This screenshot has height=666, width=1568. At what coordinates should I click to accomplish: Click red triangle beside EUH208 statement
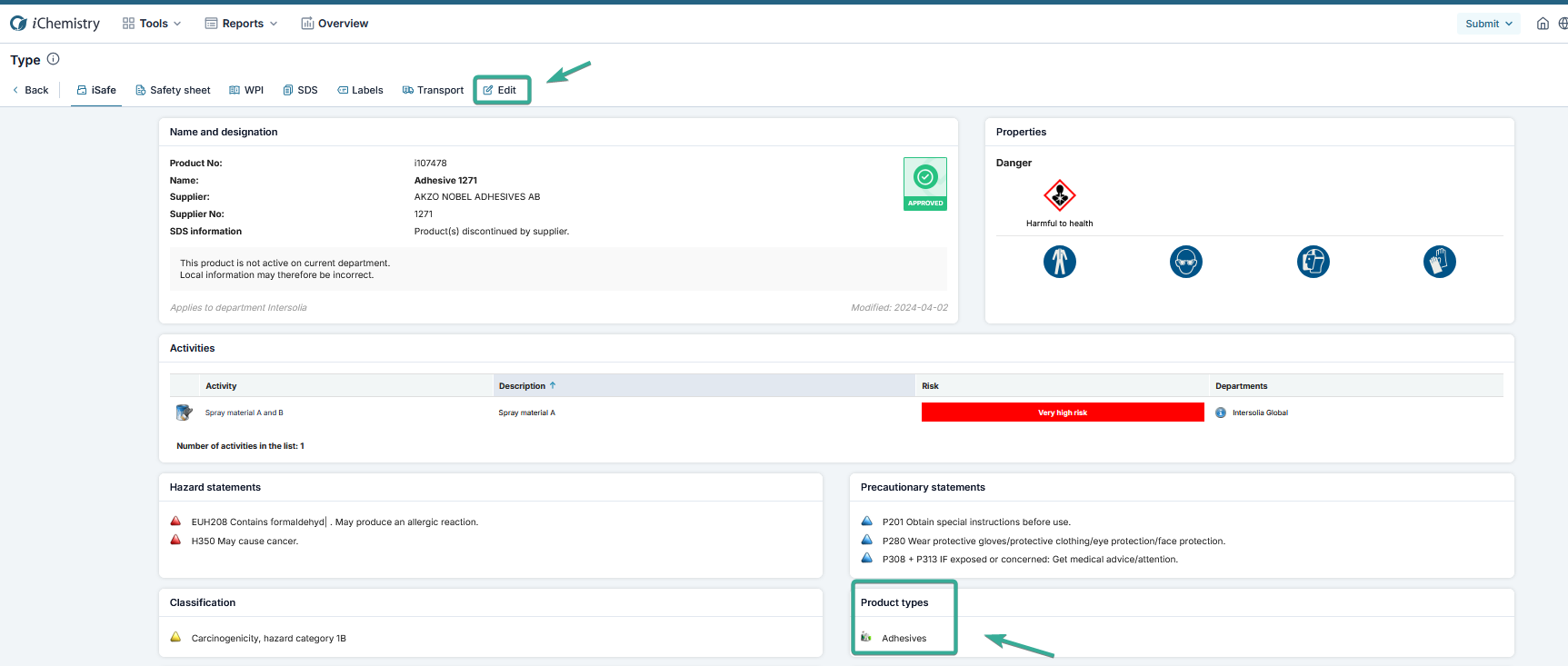click(x=175, y=522)
